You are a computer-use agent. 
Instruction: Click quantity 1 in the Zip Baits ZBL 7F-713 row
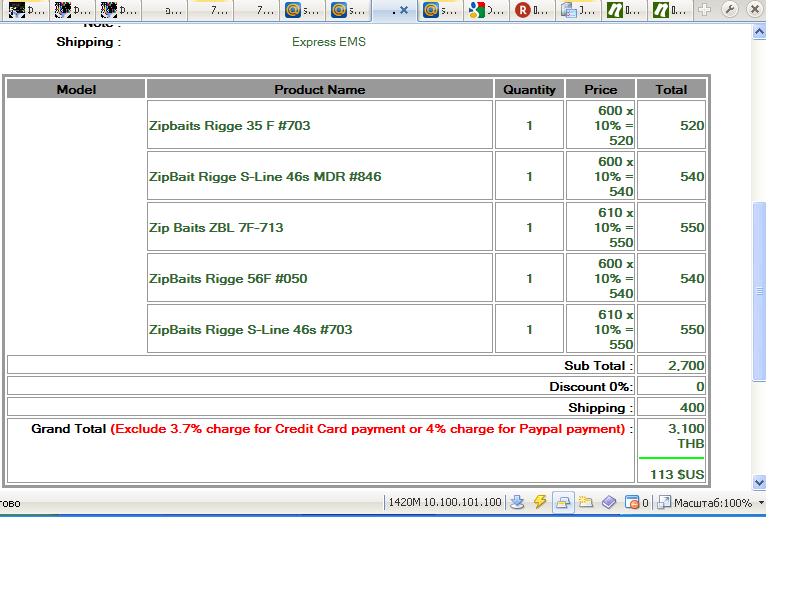[529, 228]
